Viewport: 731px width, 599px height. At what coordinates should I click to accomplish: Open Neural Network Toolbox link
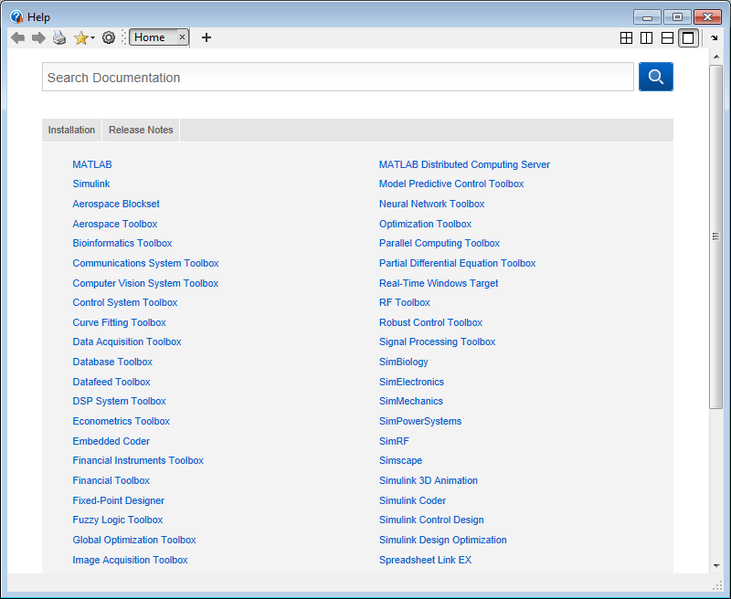[432, 204]
